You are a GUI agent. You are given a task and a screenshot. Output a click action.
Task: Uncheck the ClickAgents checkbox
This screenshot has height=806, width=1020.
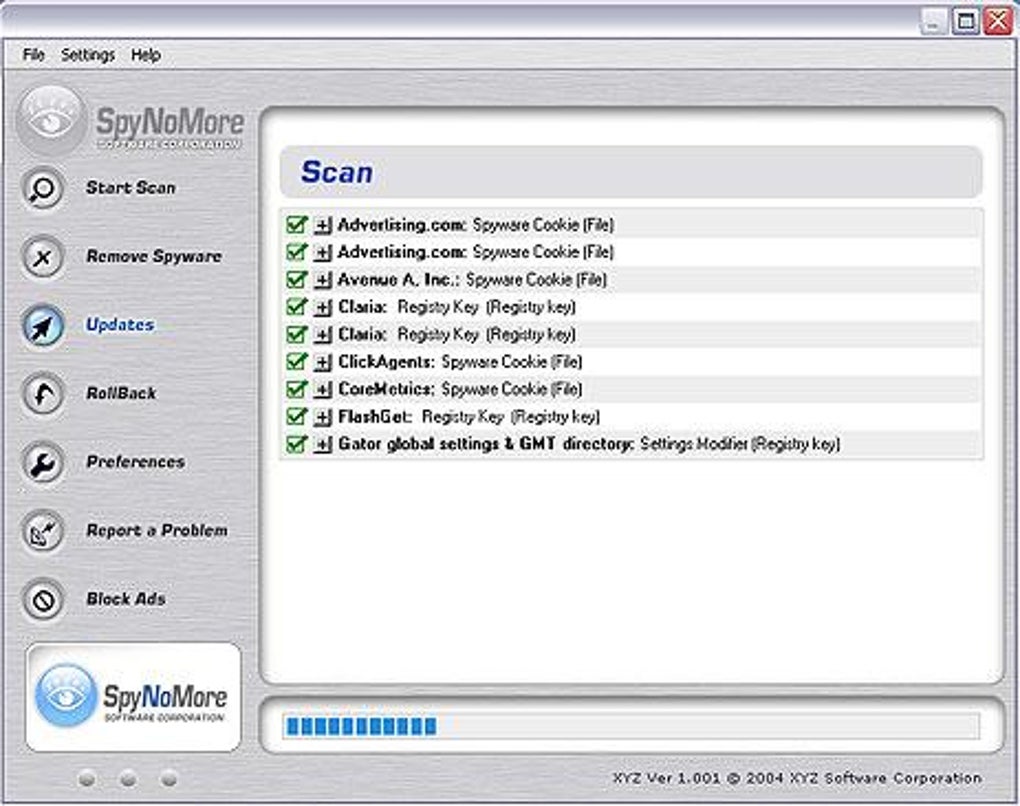tap(296, 361)
